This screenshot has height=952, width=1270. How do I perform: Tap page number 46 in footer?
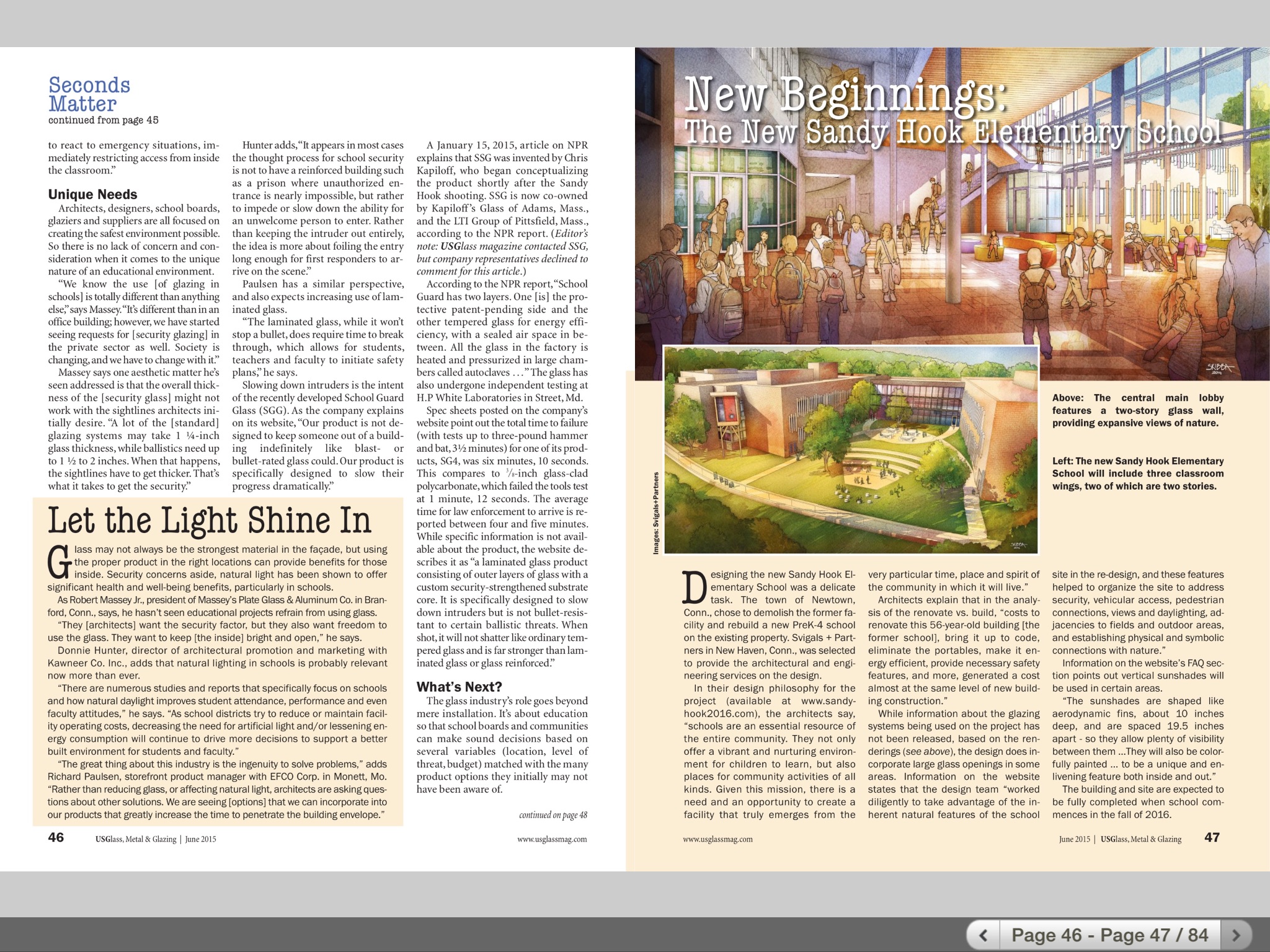pos(56,837)
